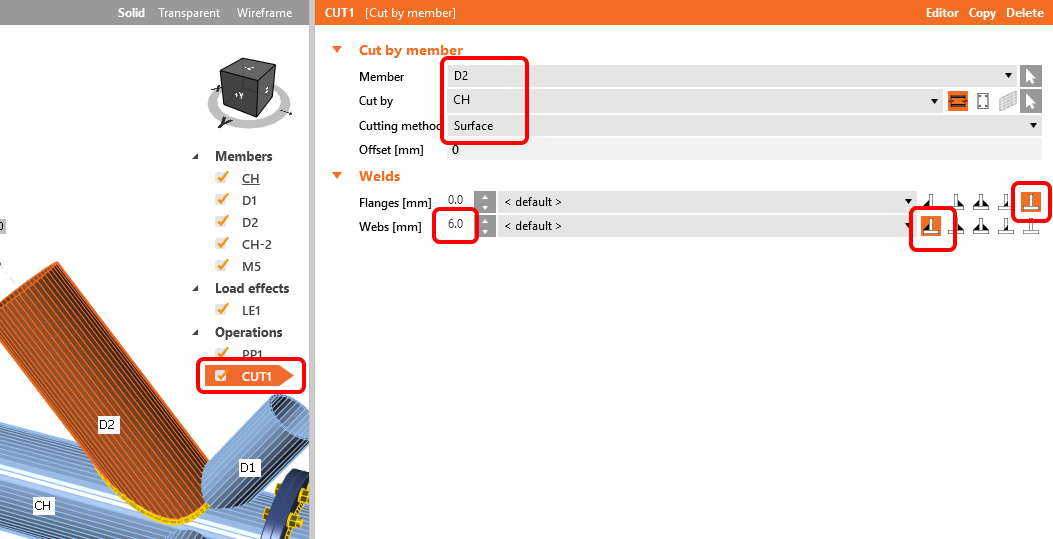Collapse the Cut by member section

point(337,50)
